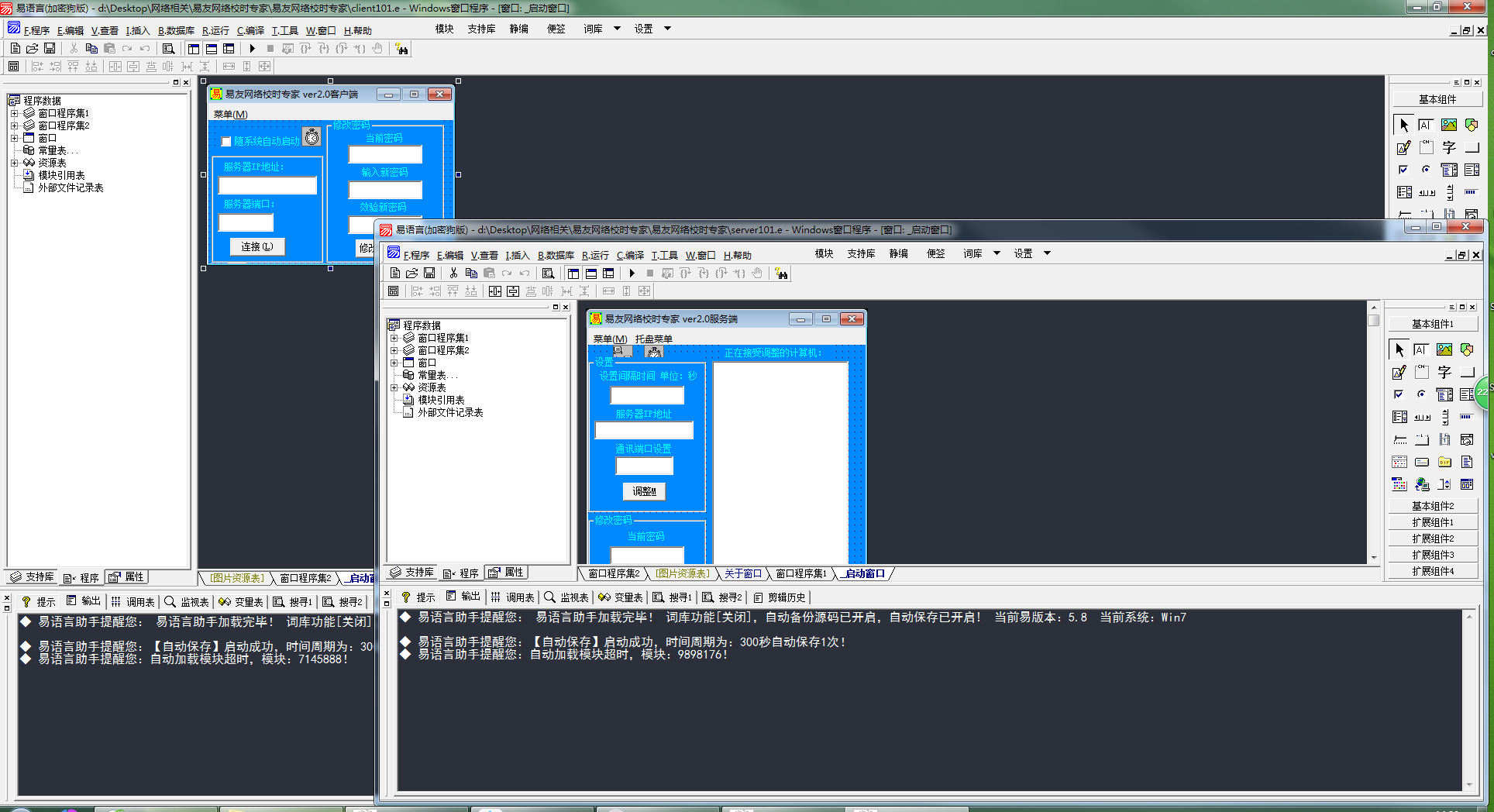Expand 窗口程序集2 node in server101 tree

[x=394, y=350]
